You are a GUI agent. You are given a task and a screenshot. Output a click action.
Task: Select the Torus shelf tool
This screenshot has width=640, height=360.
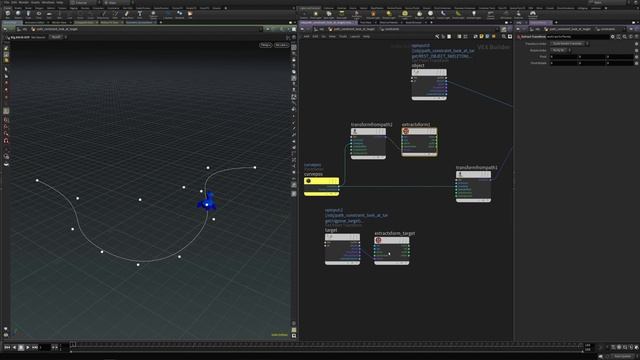tap(39, 14)
